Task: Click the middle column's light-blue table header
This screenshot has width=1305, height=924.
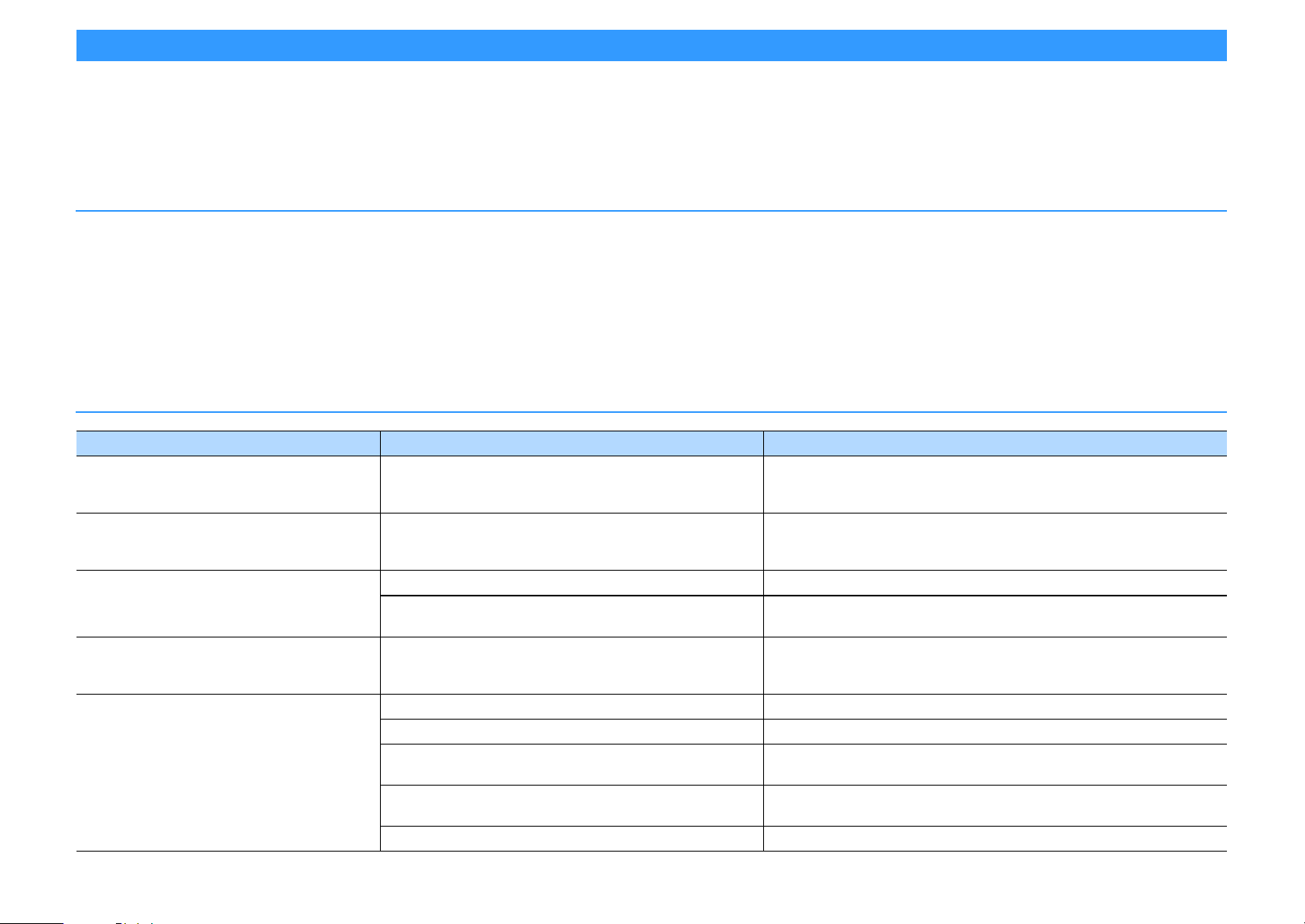Action: [572, 443]
